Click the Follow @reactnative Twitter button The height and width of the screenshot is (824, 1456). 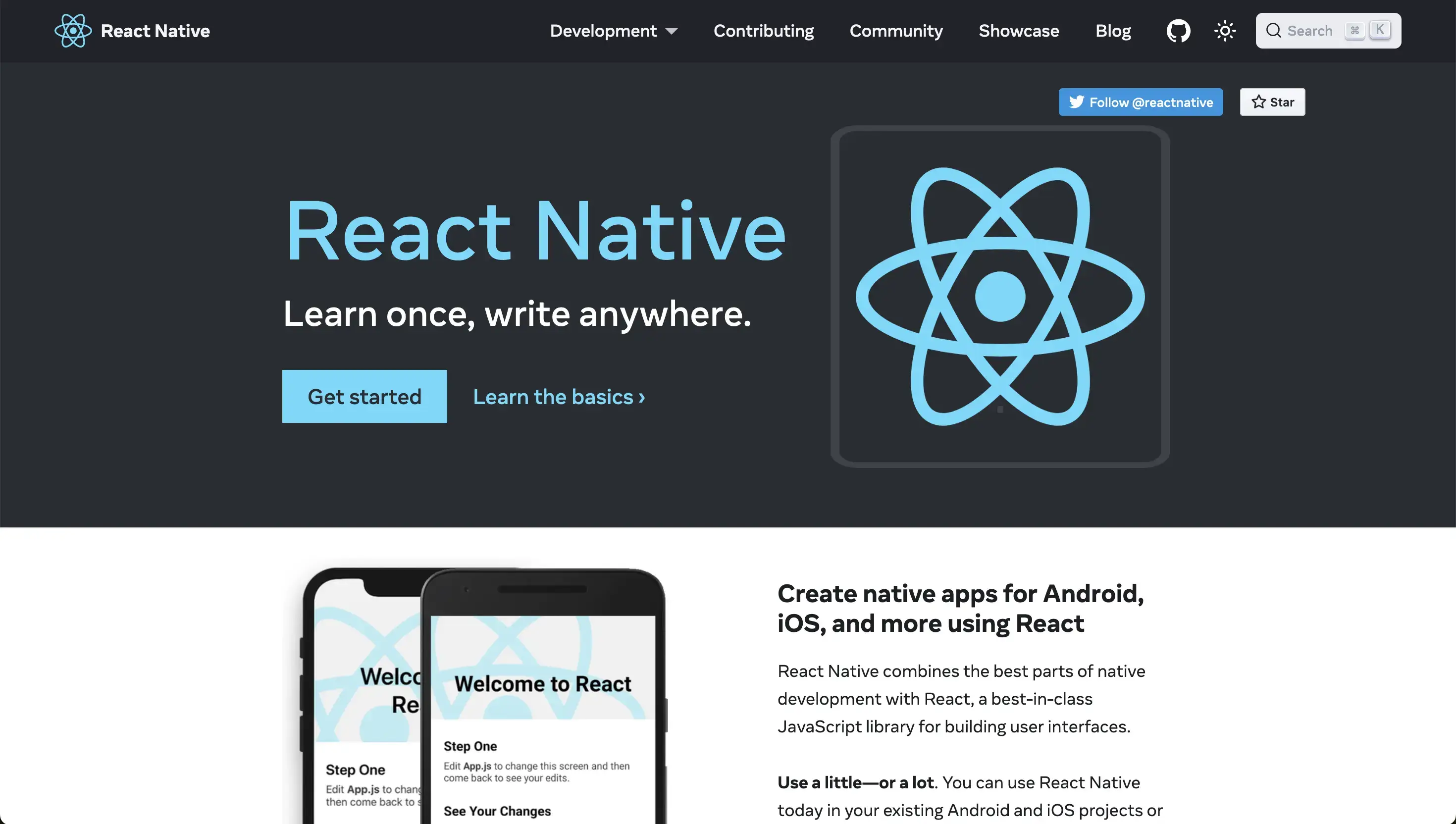point(1140,102)
